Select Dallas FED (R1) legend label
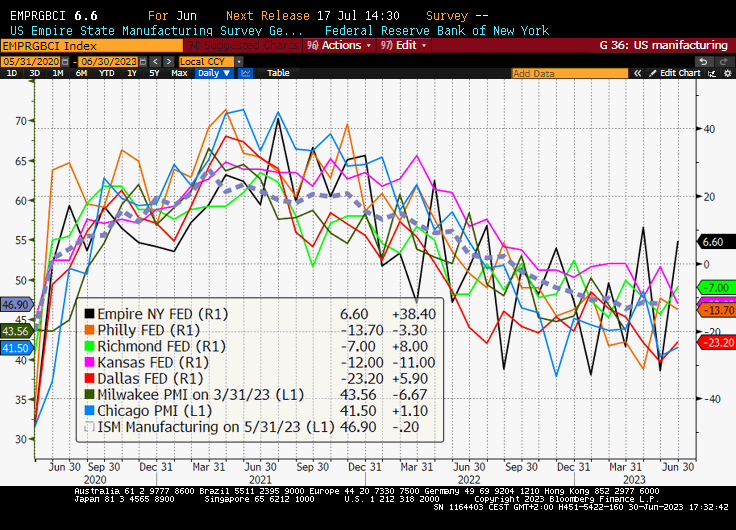 pos(150,378)
